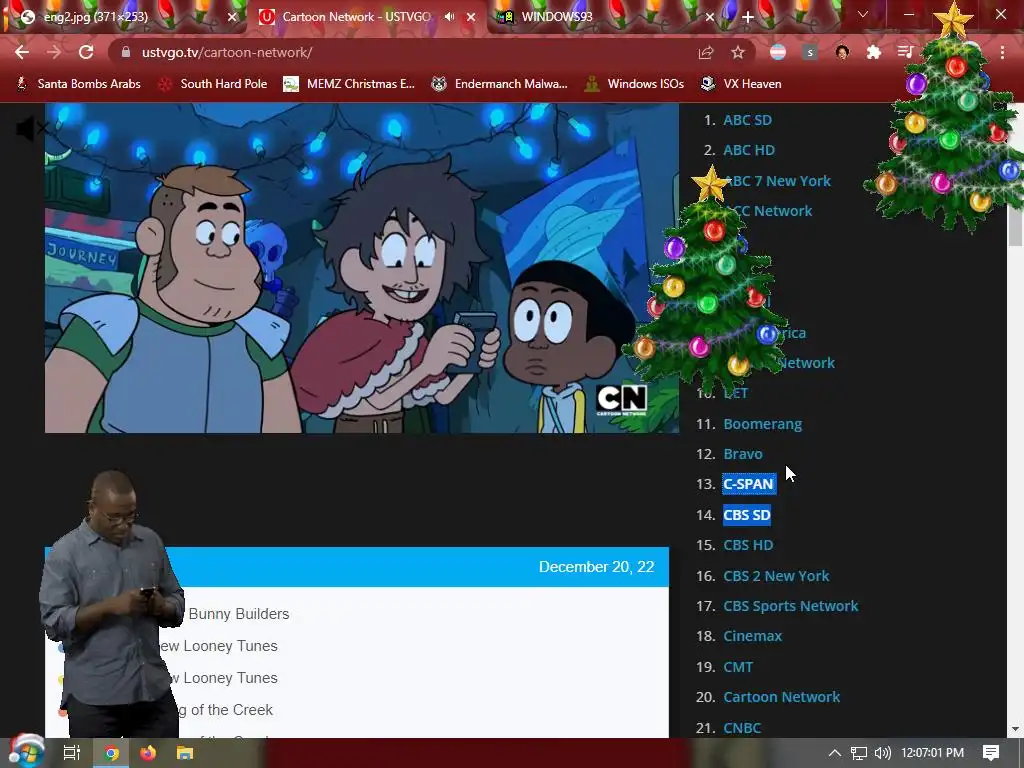Open Cinemax channel link
This screenshot has width=1024, height=768.
click(x=752, y=636)
